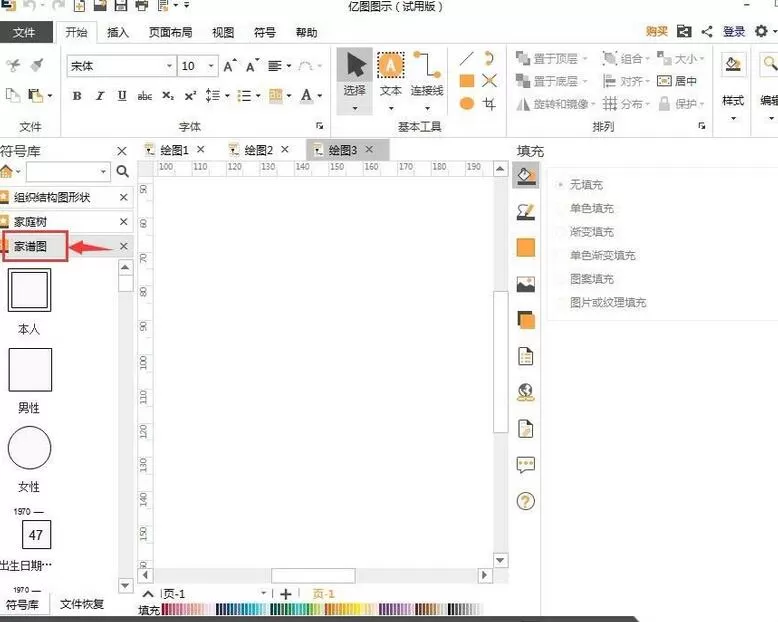Open the comment bubble panel icon
This screenshot has width=778, height=622.
tap(525, 465)
